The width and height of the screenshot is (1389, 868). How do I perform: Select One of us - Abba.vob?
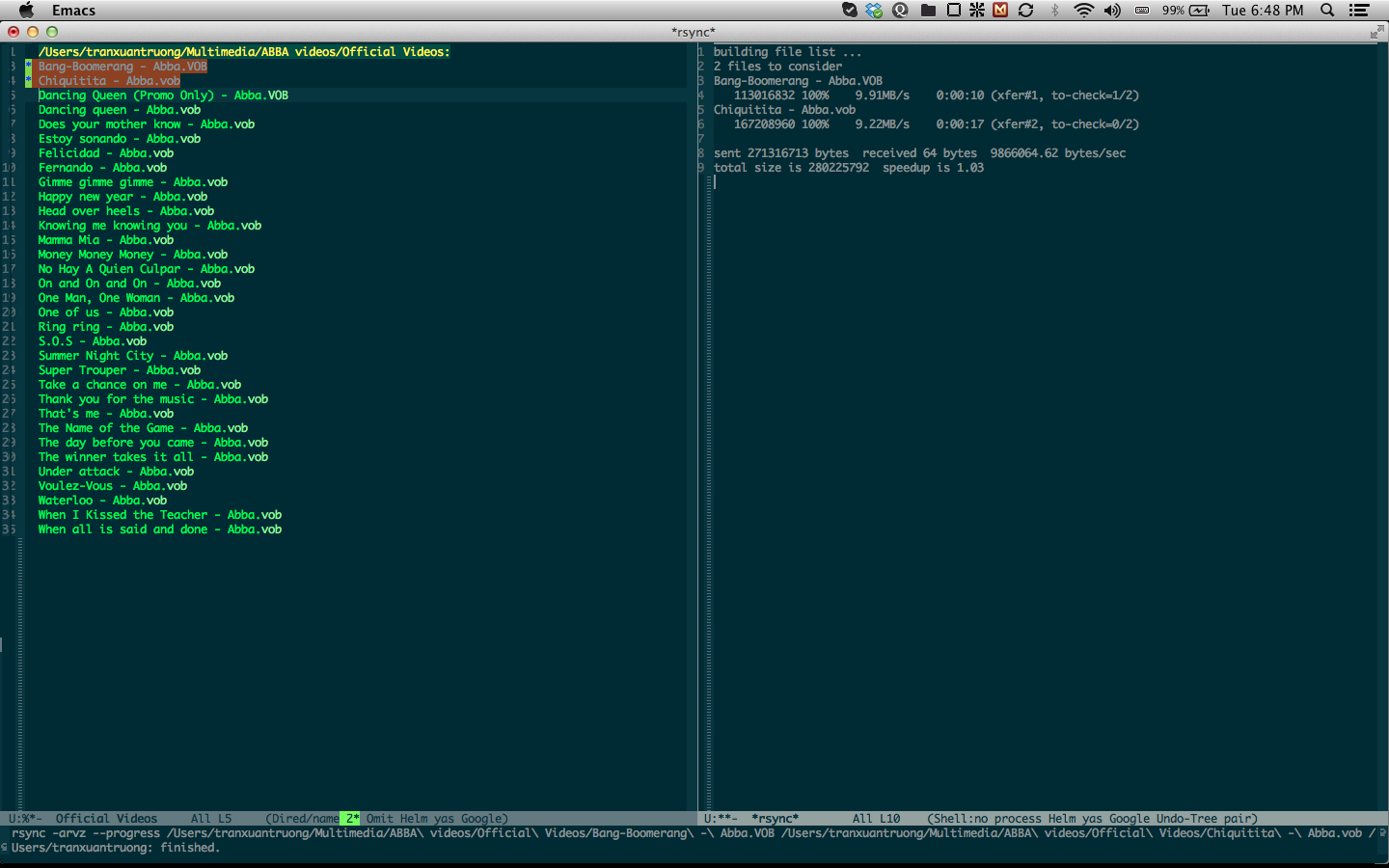[106, 312]
